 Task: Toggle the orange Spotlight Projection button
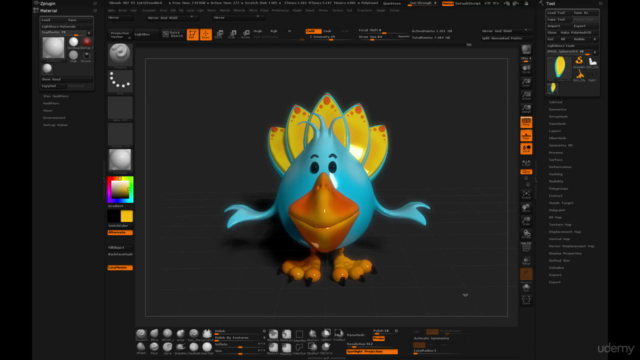coord(372,351)
